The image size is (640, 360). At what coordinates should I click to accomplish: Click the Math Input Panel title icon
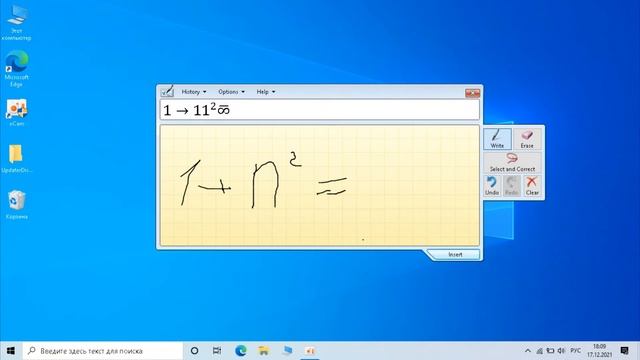(167, 91)
